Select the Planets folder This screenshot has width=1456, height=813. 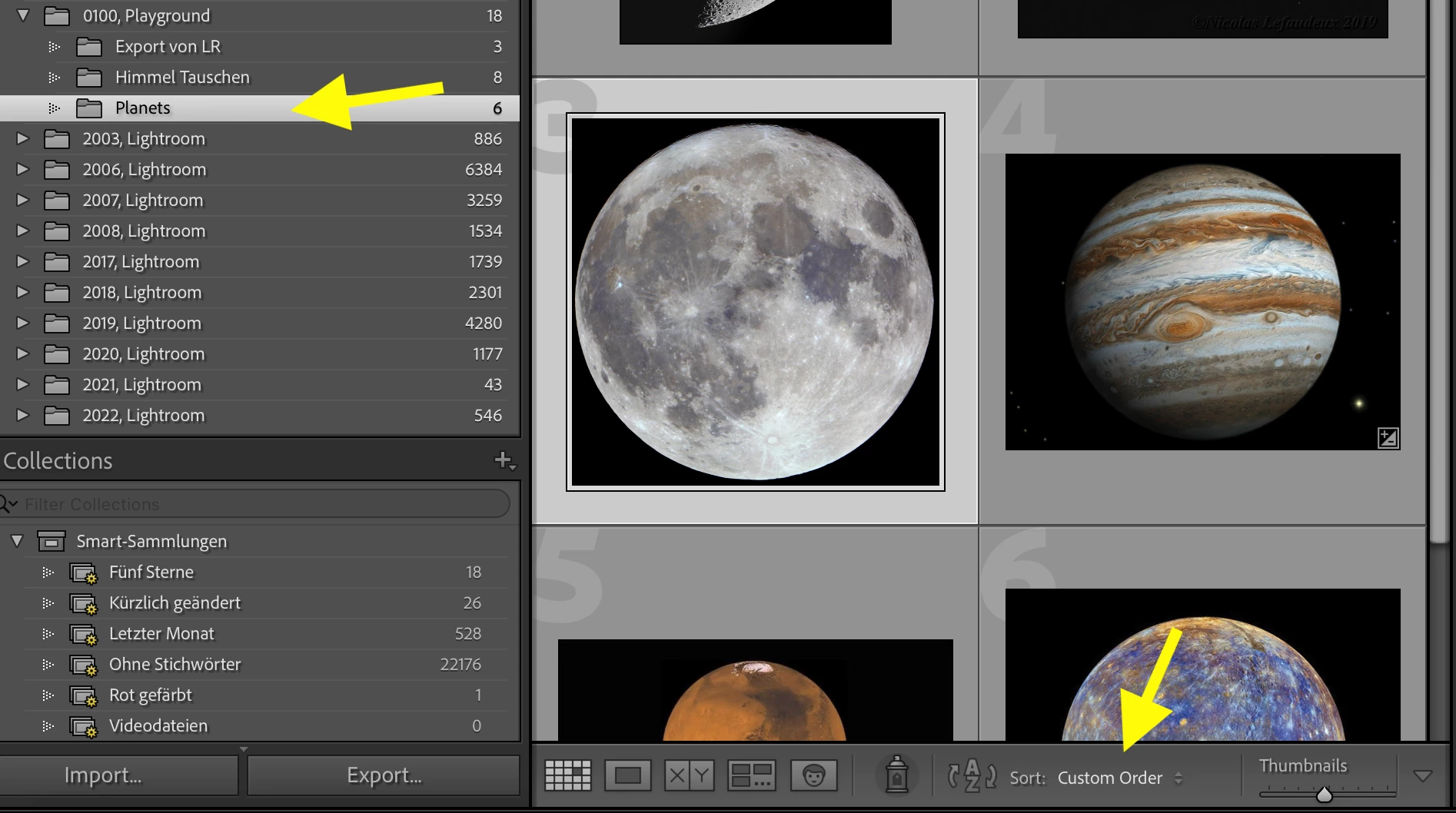point(260,108)
